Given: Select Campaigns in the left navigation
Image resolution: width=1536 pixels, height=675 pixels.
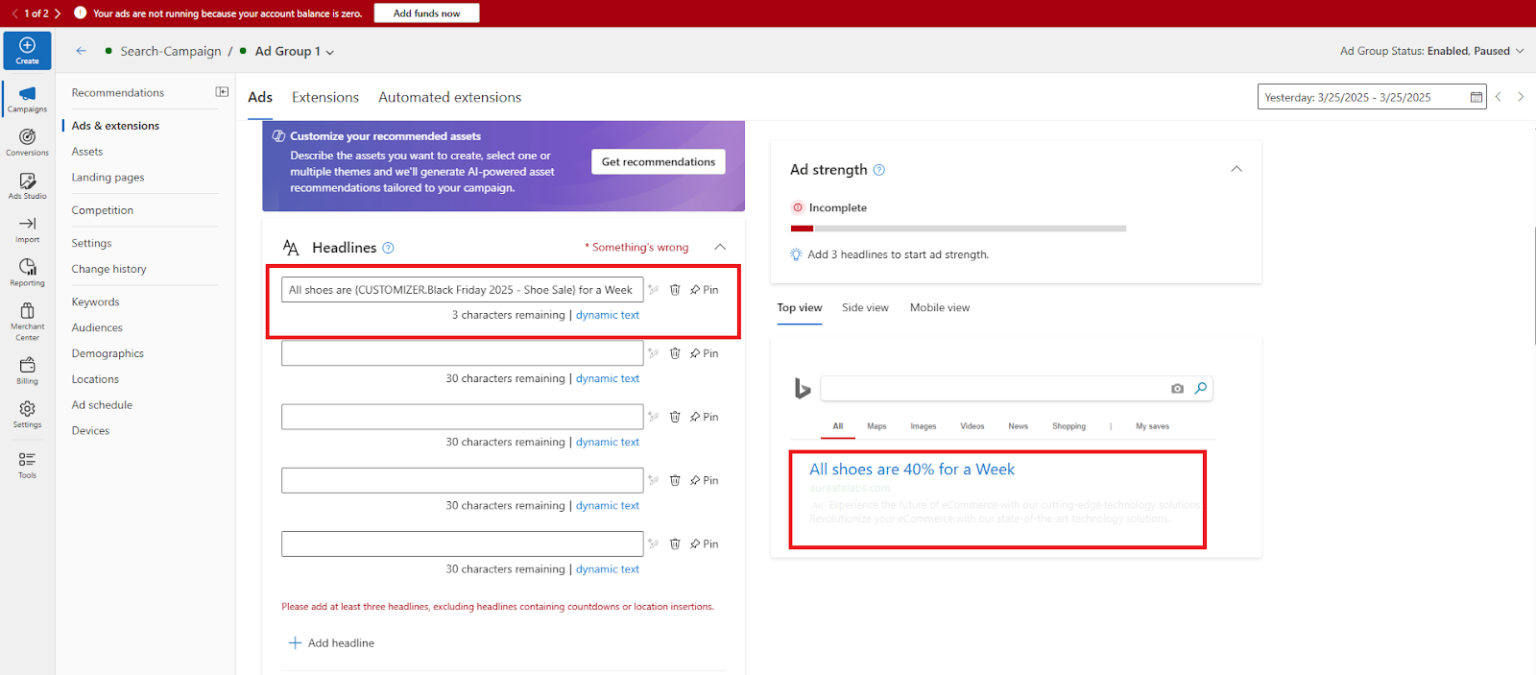Looking at the screenshot, I should [27, 99].
